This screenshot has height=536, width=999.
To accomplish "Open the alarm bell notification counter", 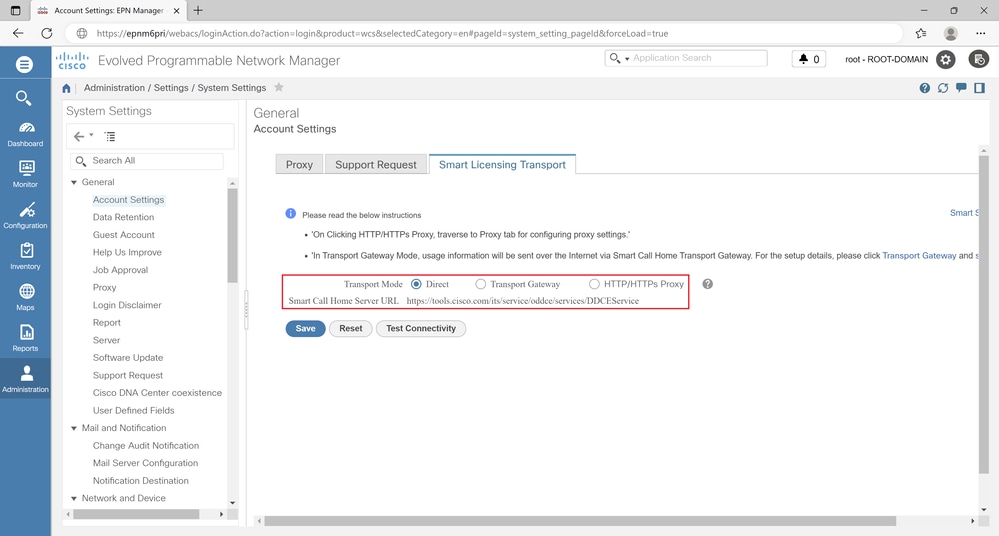I will tap(809, 59).
